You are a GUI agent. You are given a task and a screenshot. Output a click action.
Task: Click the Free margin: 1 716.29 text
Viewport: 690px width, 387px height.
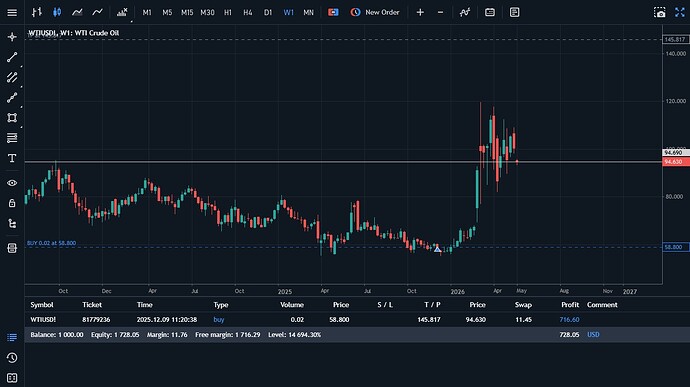[228, 335]
